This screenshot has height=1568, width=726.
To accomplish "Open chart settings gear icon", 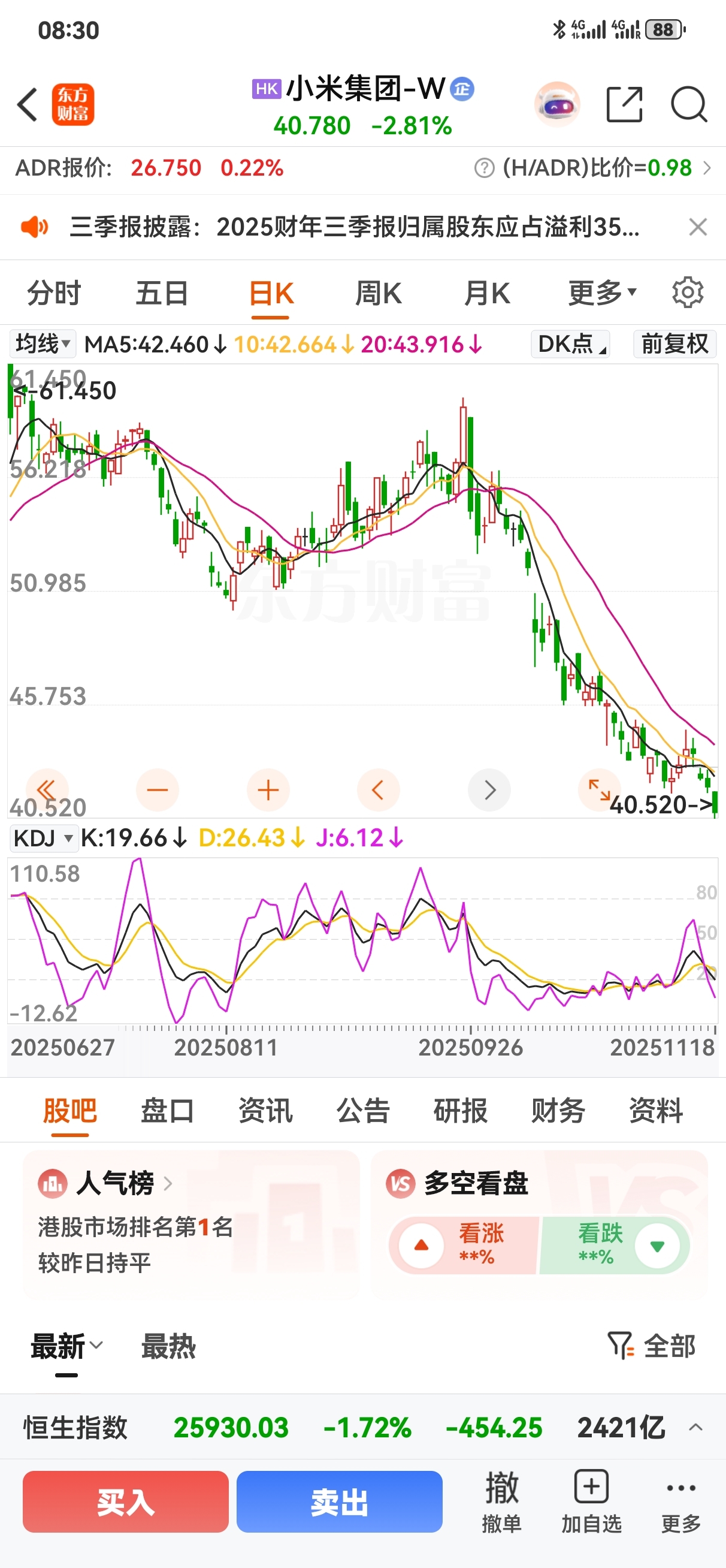I will (688, 293).
